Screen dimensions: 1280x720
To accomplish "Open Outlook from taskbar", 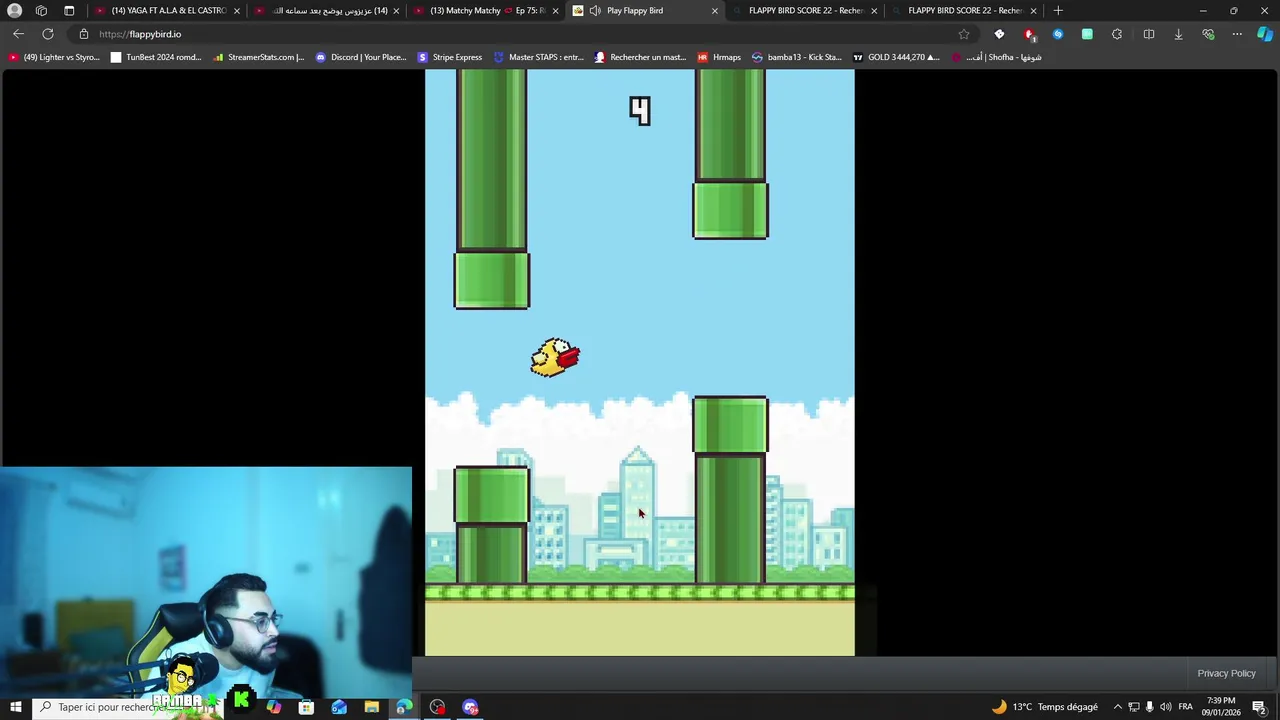I will 339,707.
